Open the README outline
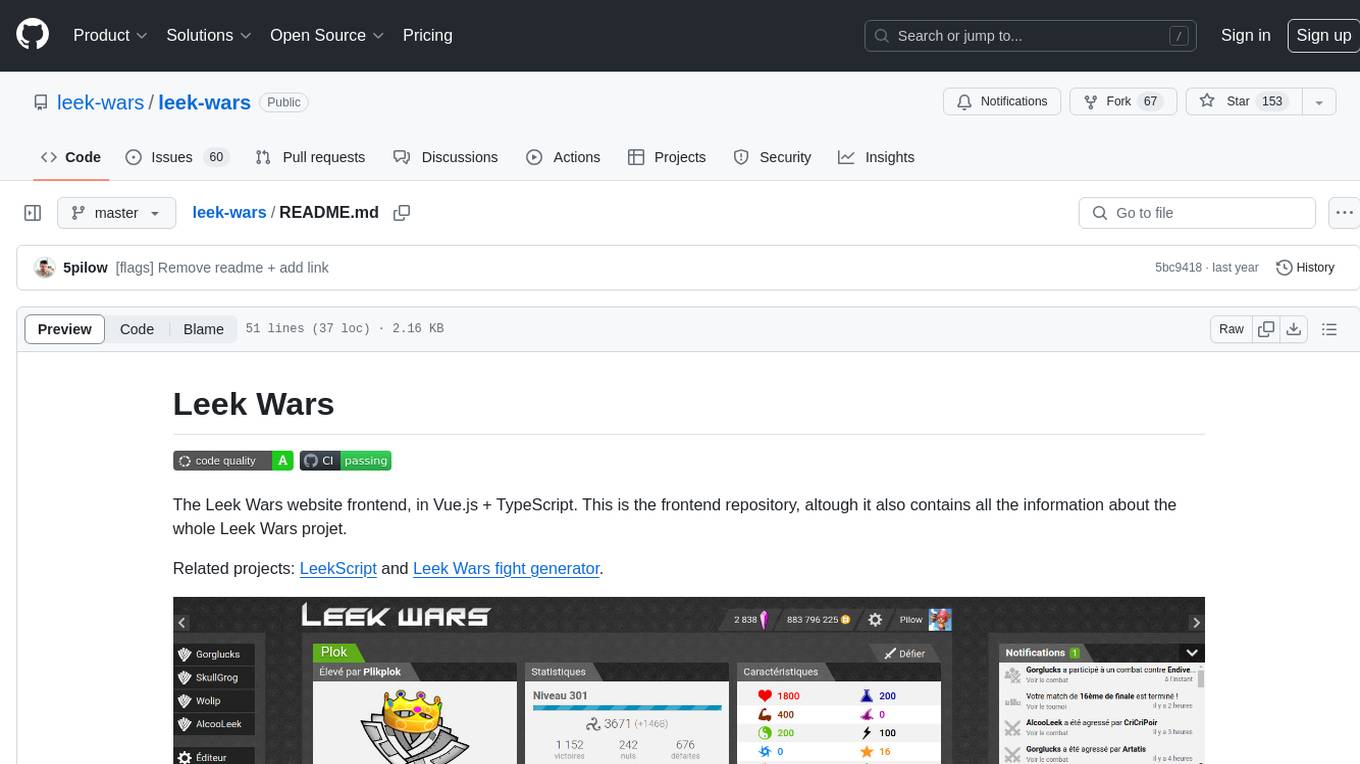This screenshot has height=764, width=1360. [1329, 329]
